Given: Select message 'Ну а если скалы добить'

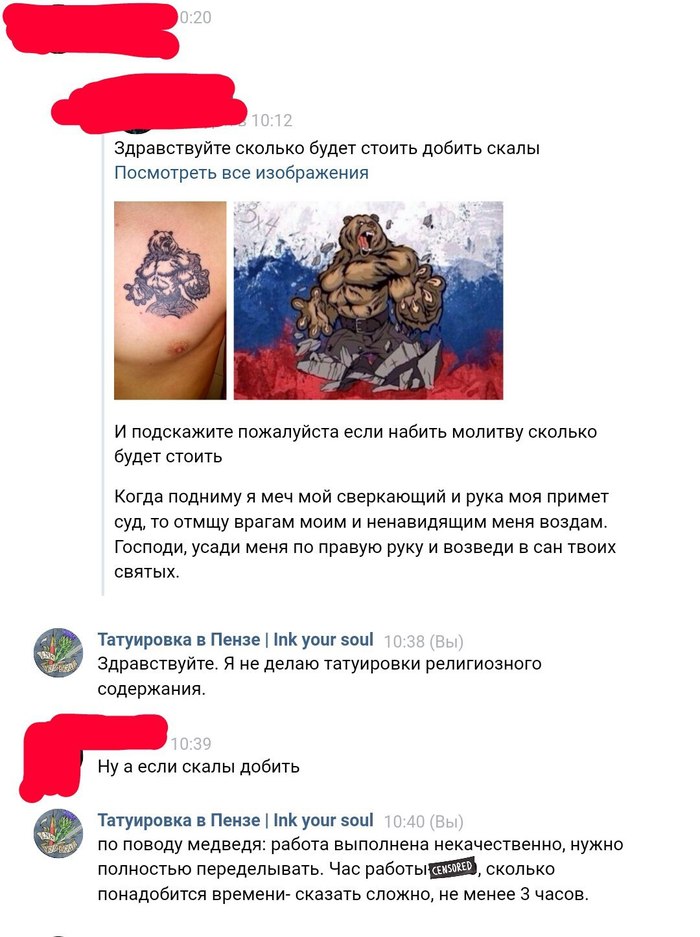Looking at the screenshot, I should click(198, 767).
